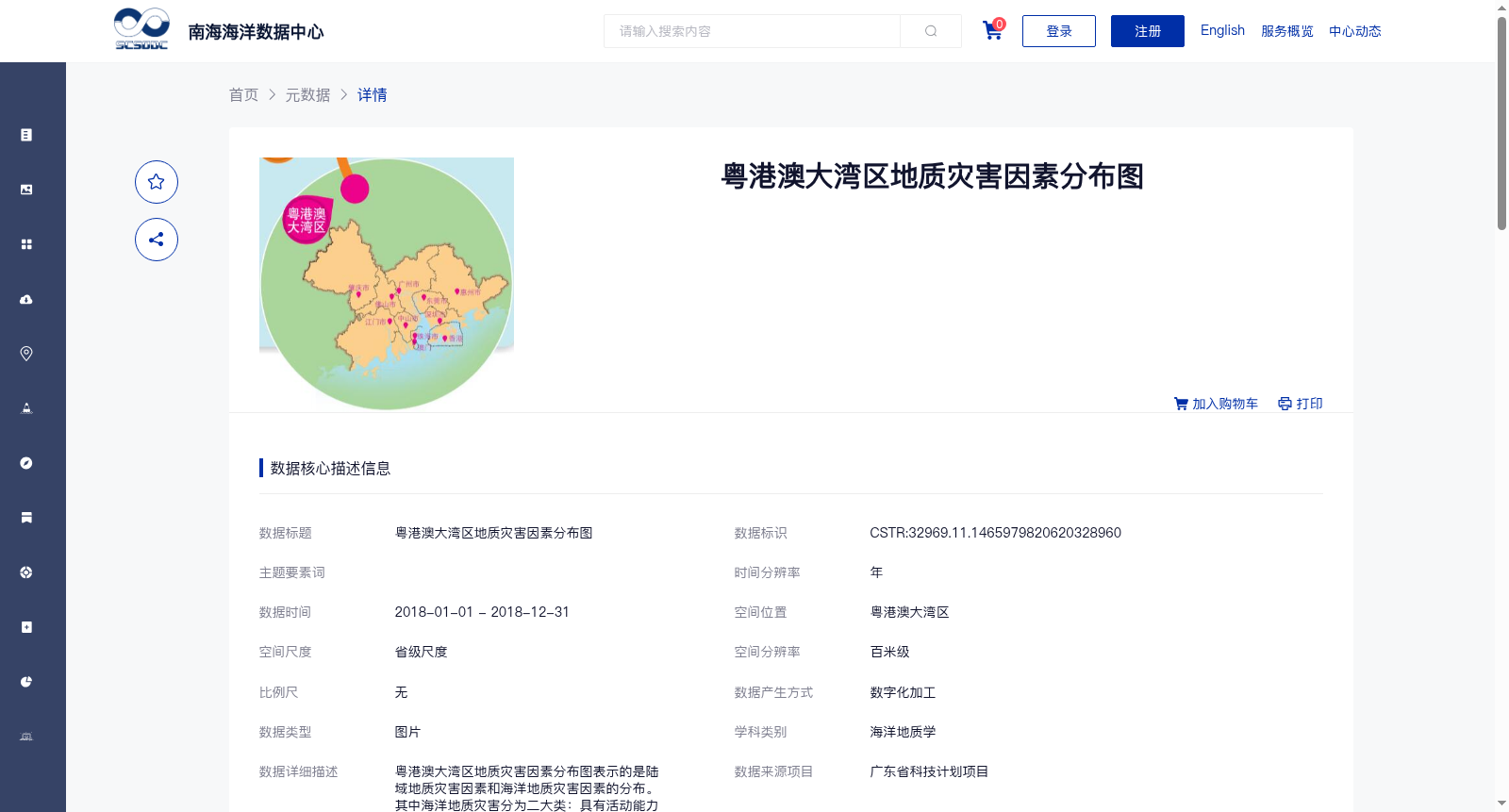This screenshot has height=812, width=1509.
Task: Click the 数据核心描述信息 section heading
Action: point(330,469)
